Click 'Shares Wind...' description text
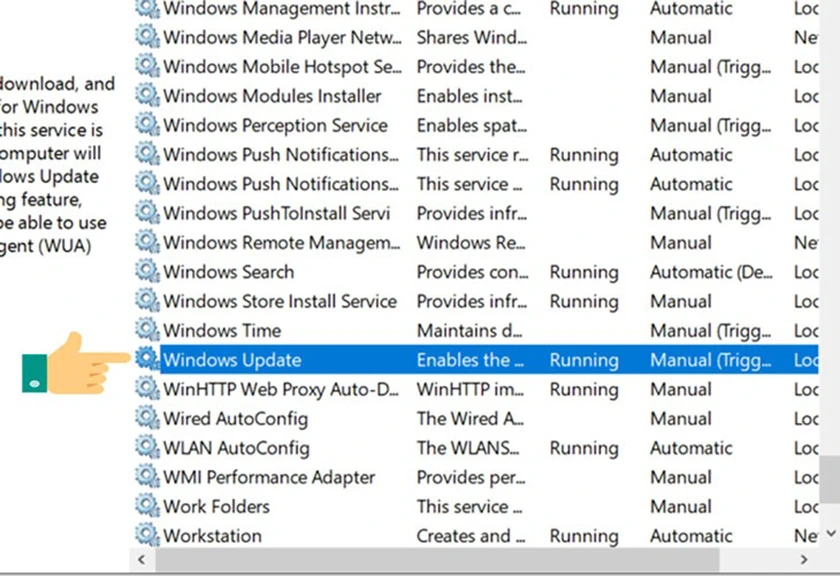The image size is (840, 576). [x=472, y=38]
